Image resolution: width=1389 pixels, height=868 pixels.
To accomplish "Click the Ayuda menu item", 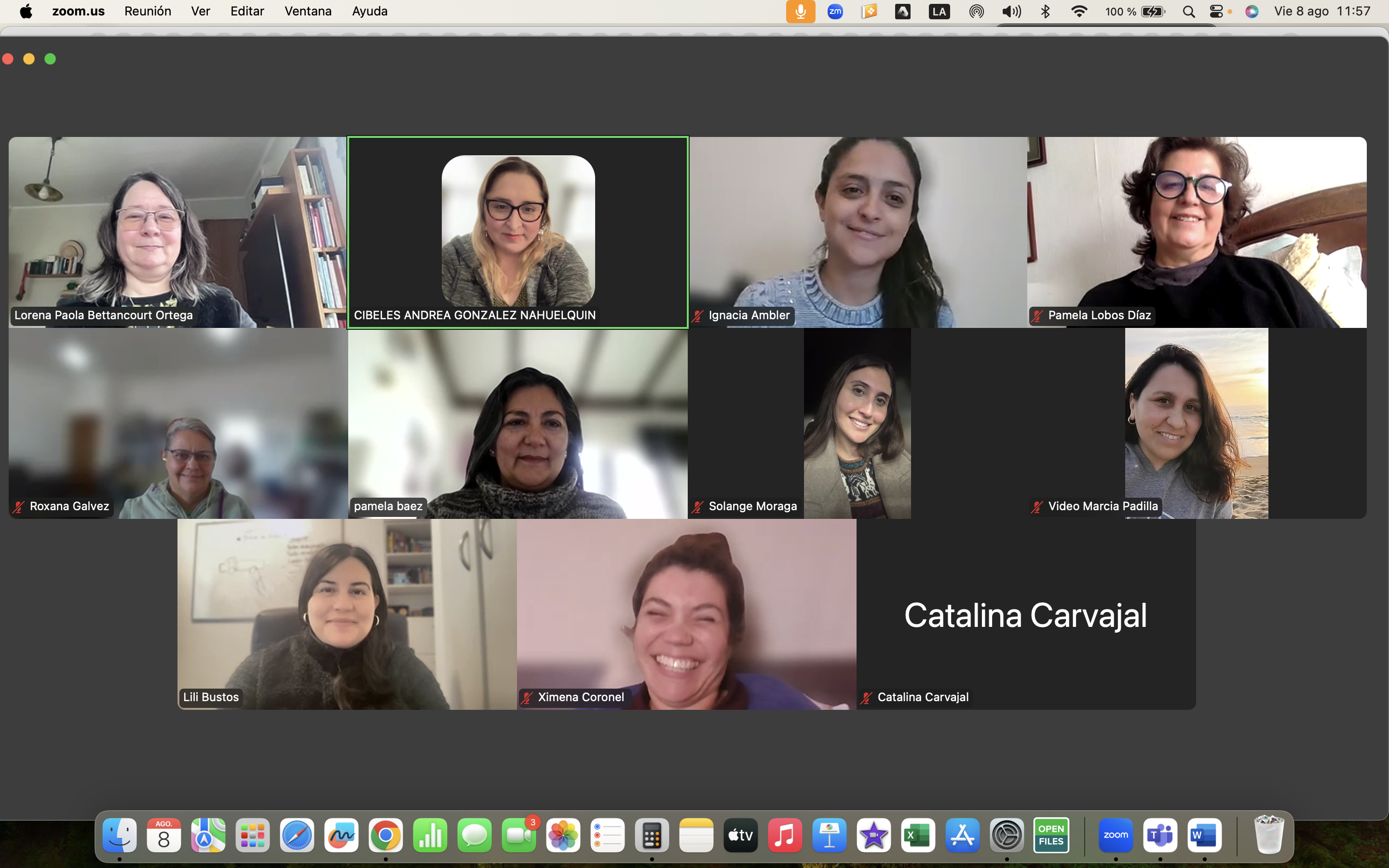I will pos(369,12).
